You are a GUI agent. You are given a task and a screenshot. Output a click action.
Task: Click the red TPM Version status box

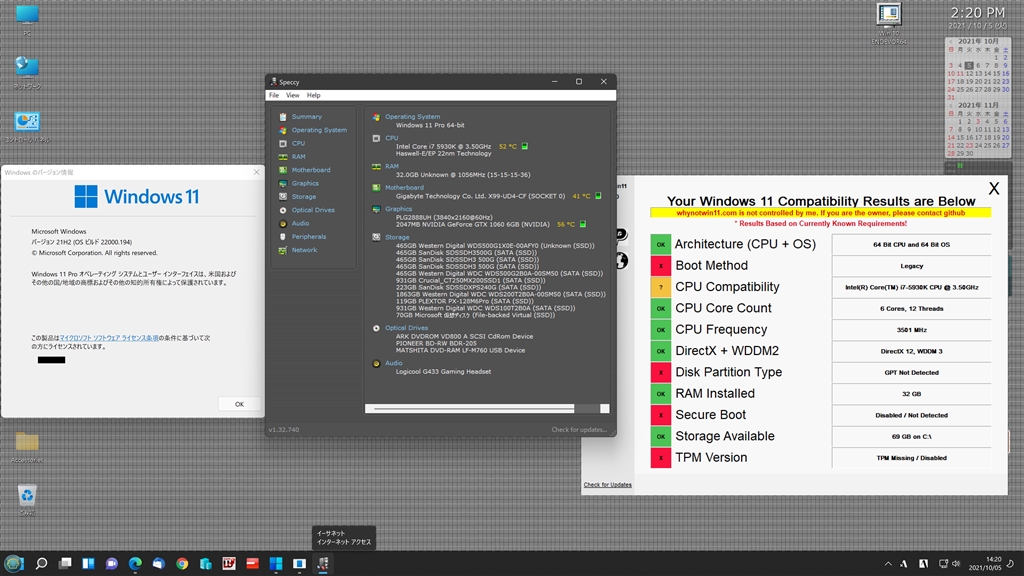(x=660, y=457)
